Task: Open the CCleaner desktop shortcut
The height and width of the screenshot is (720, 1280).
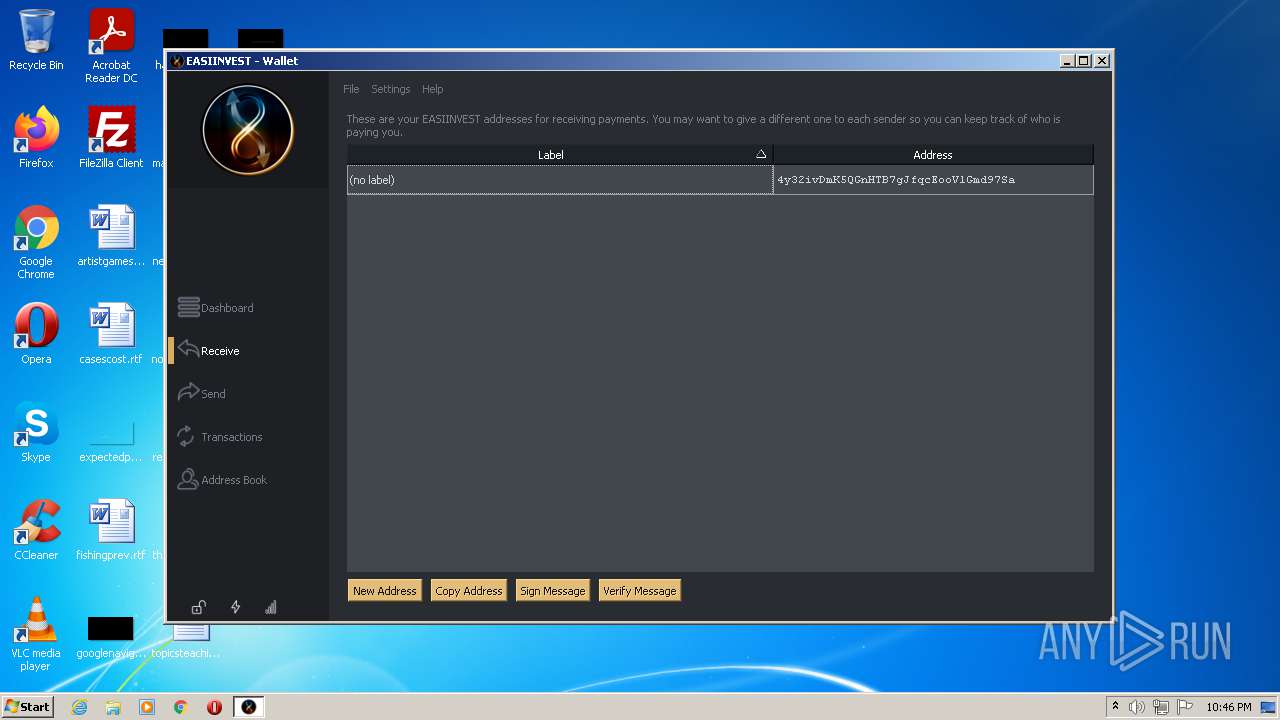Action: [x=36, y=530]
